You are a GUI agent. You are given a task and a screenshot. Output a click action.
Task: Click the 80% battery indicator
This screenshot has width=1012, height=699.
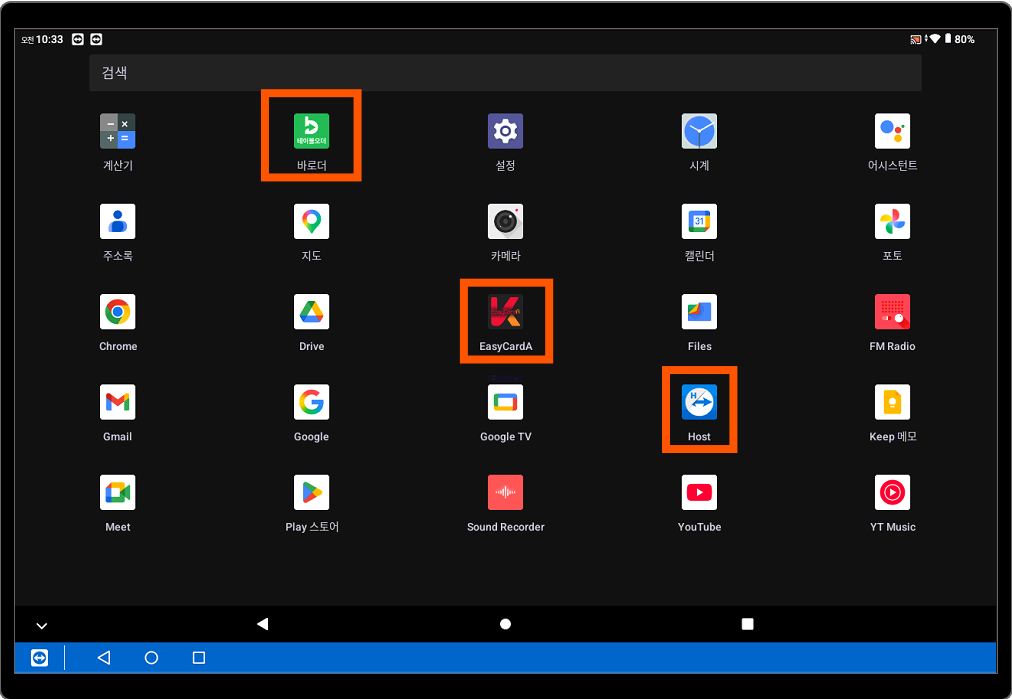(x=960, y=39)
